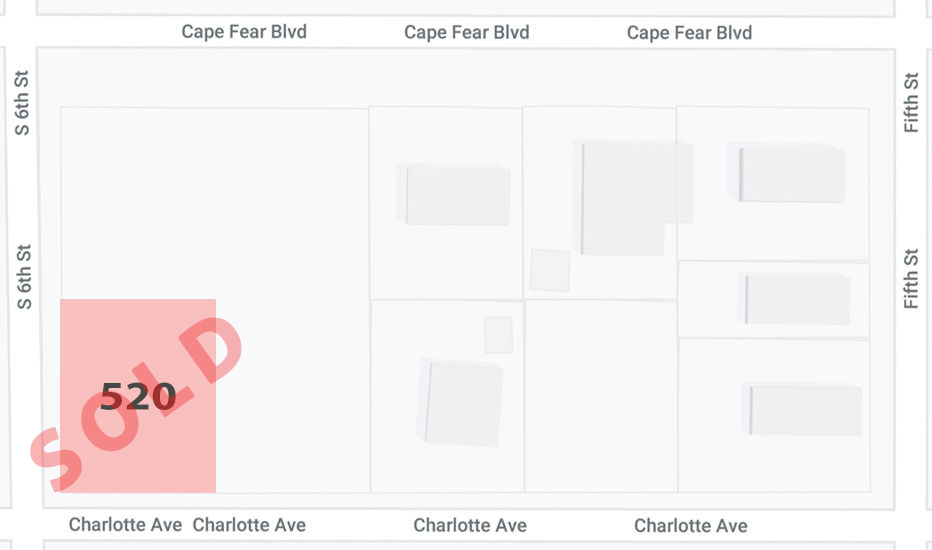Select the small shed beside the L-shaped building
The width and height of the screenshot is (932, 550).
click(550, 271)
